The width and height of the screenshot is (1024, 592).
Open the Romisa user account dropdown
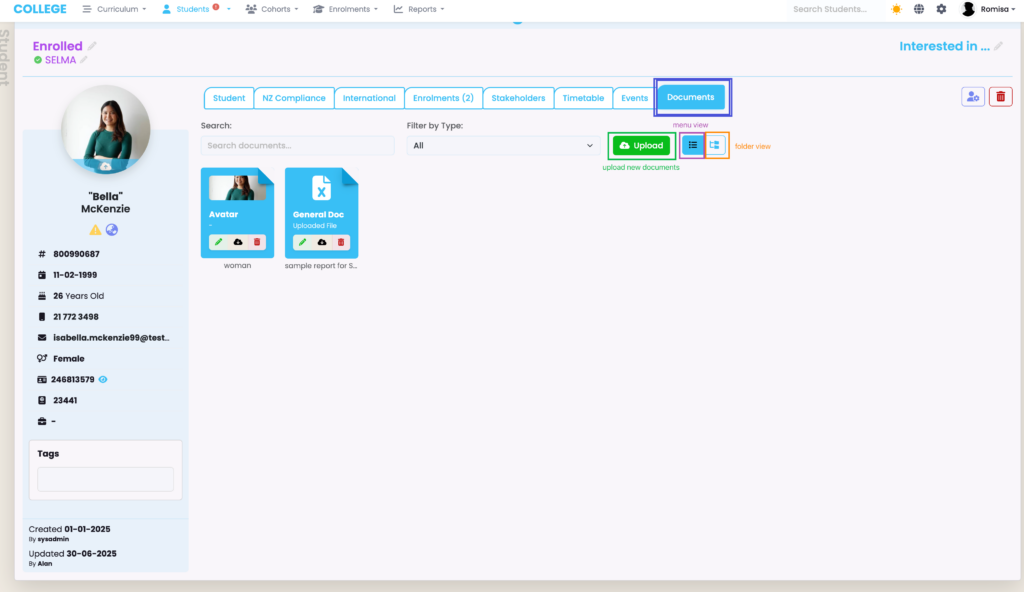pos(988,9)
